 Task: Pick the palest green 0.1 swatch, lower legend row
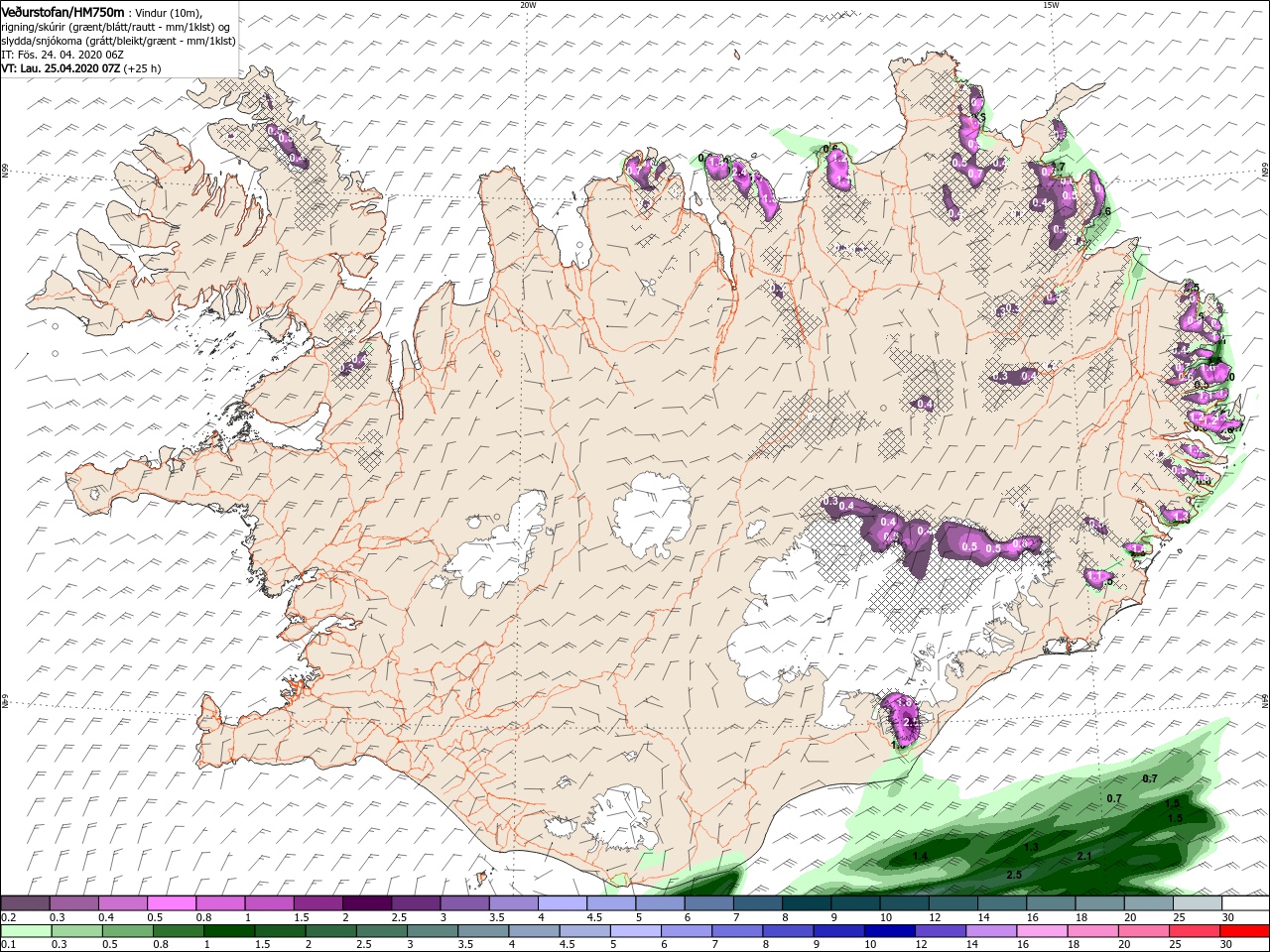(x=26, y=931)
